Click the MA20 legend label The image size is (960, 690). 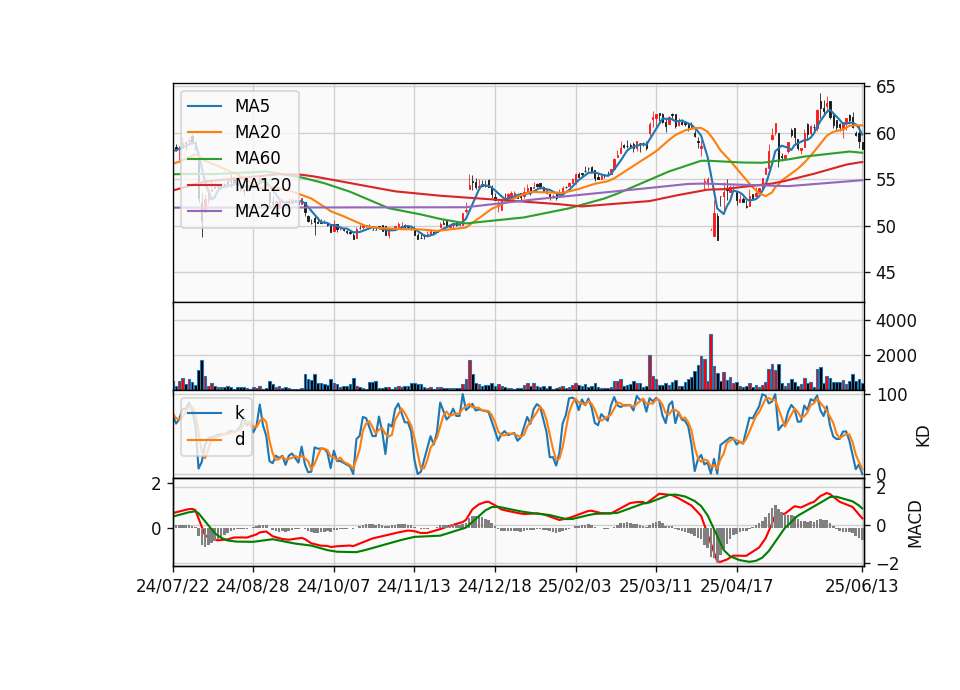[257, 132]
